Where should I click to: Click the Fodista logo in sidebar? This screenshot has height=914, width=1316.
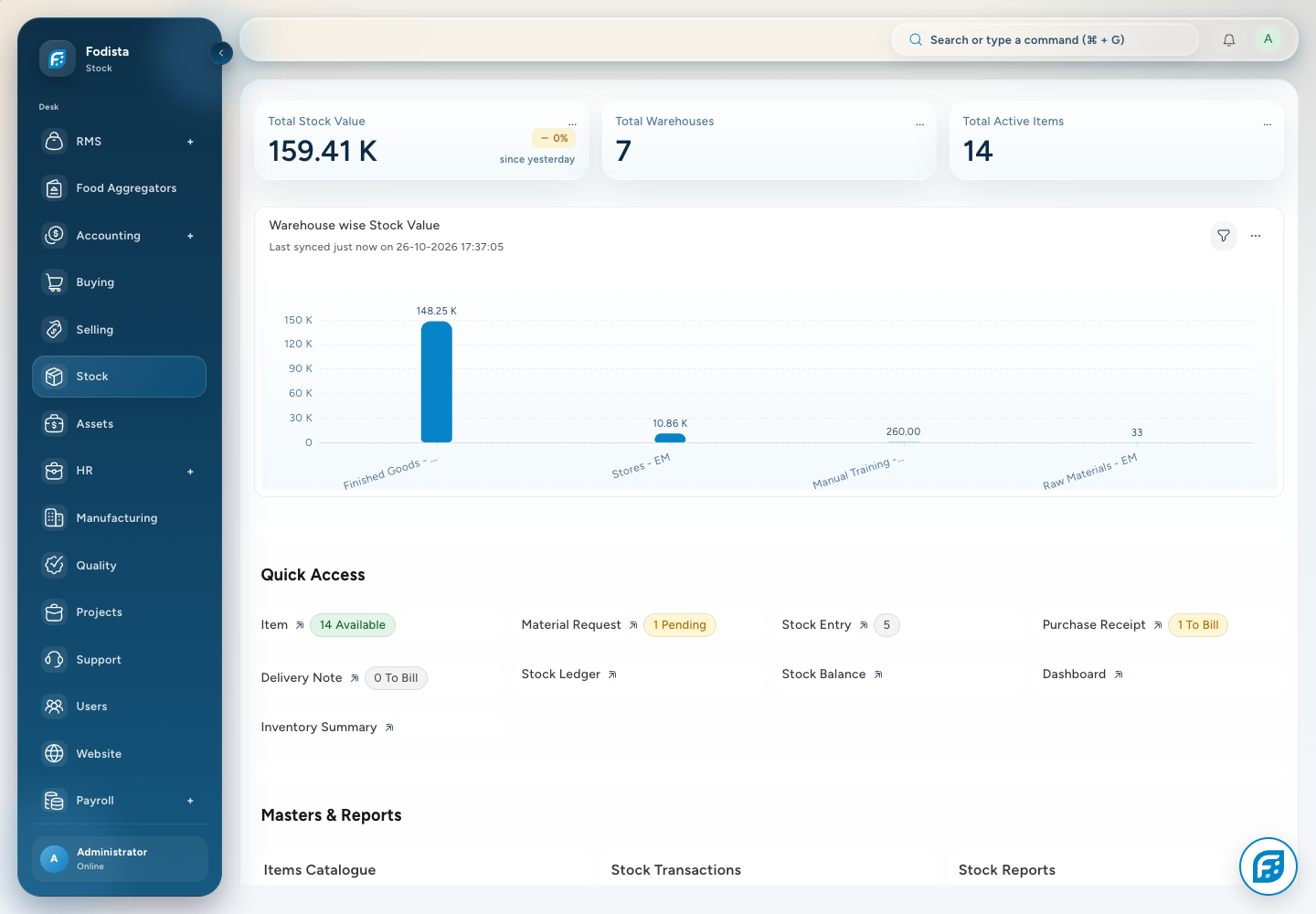coord(57,59)
